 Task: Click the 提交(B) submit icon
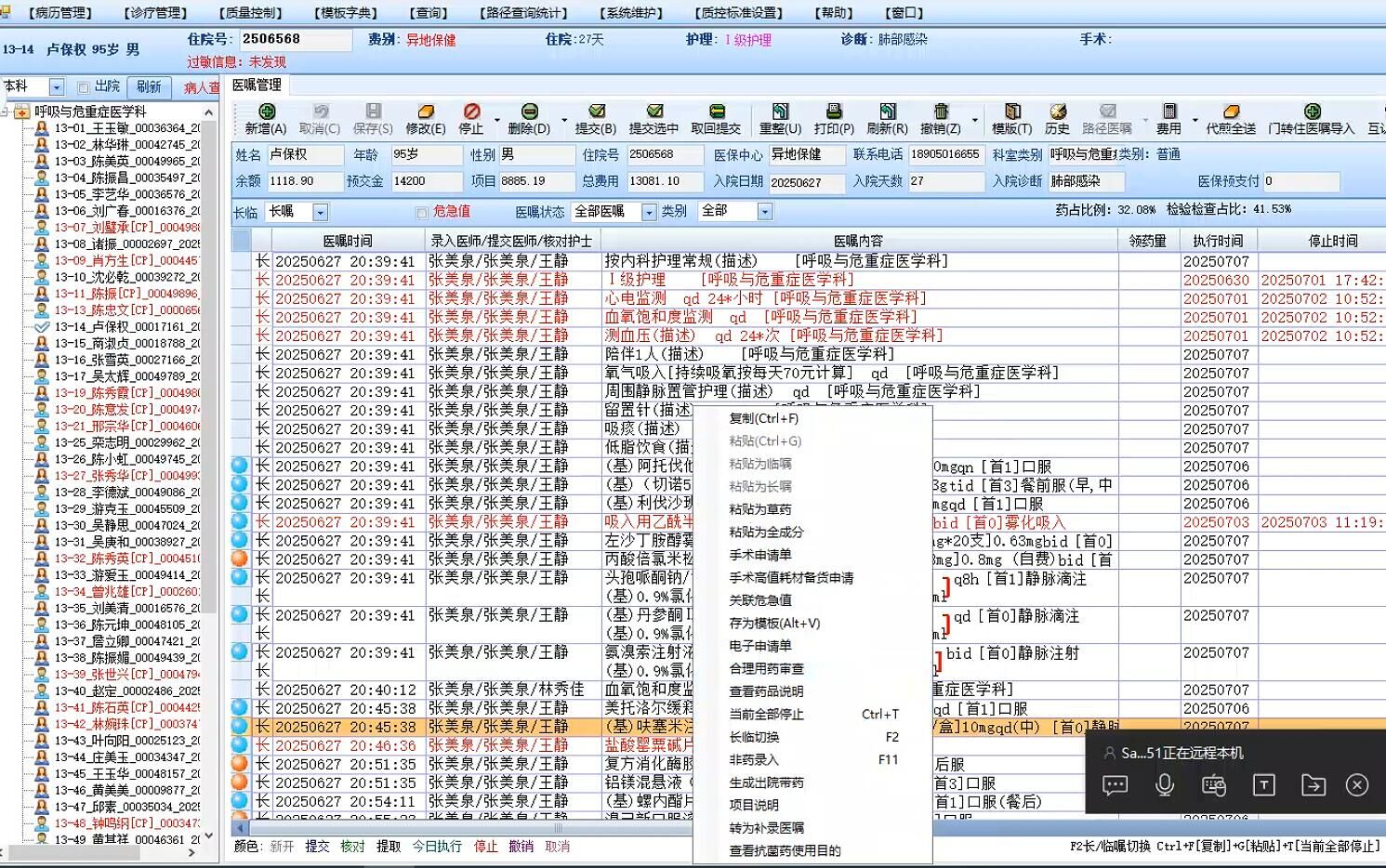point(596,112)
